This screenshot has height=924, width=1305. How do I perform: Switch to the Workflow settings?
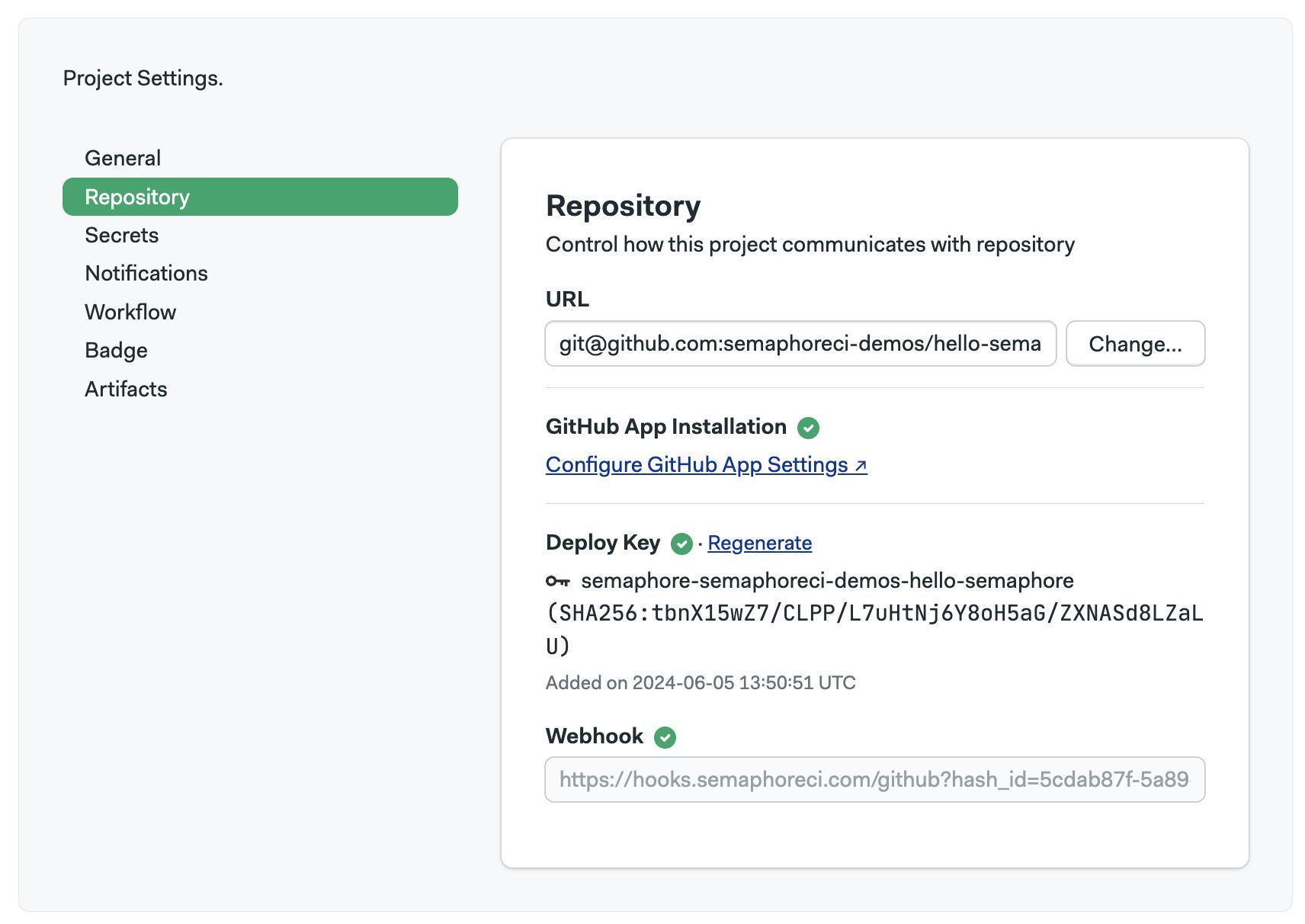130,312
